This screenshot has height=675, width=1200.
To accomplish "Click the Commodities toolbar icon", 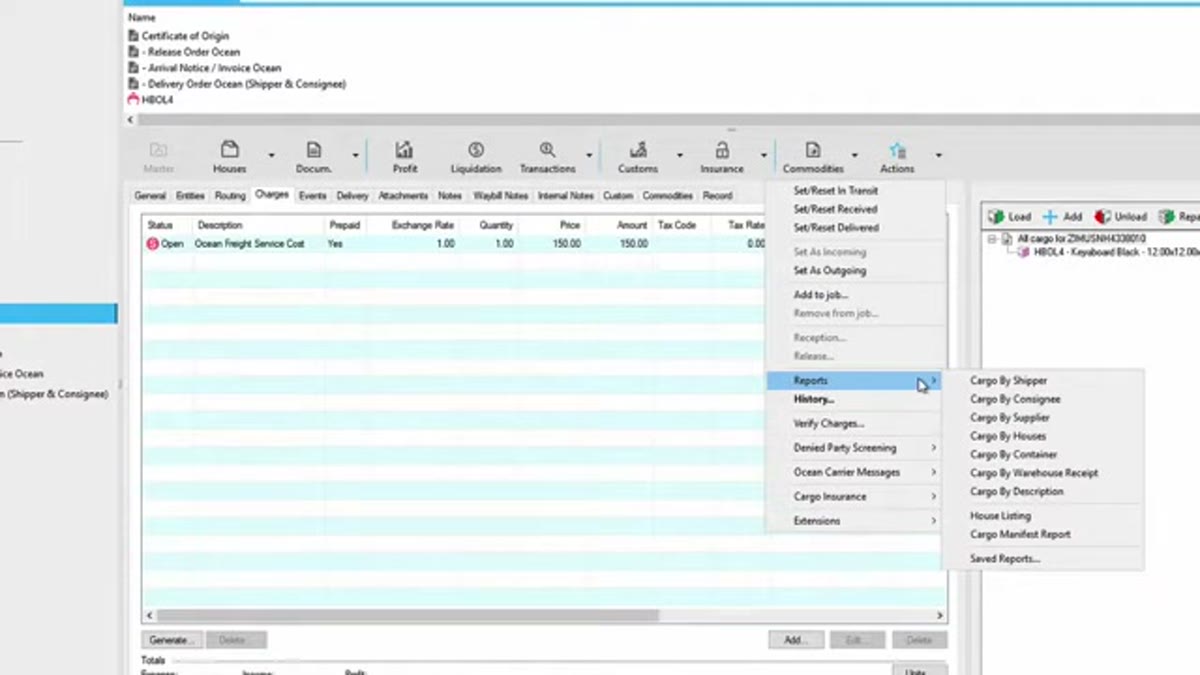I will (813, 150).
